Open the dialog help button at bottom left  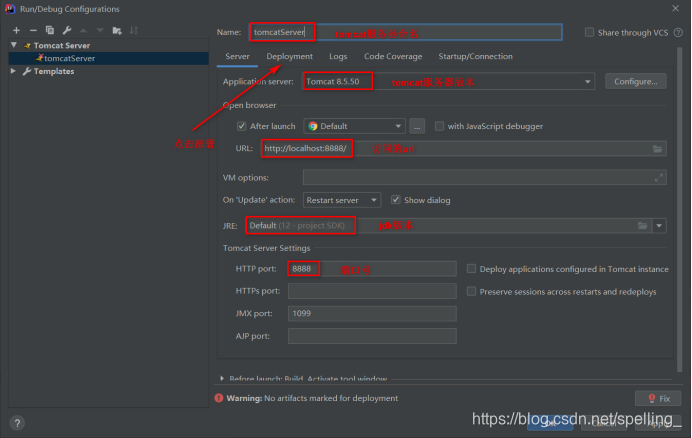17,423
